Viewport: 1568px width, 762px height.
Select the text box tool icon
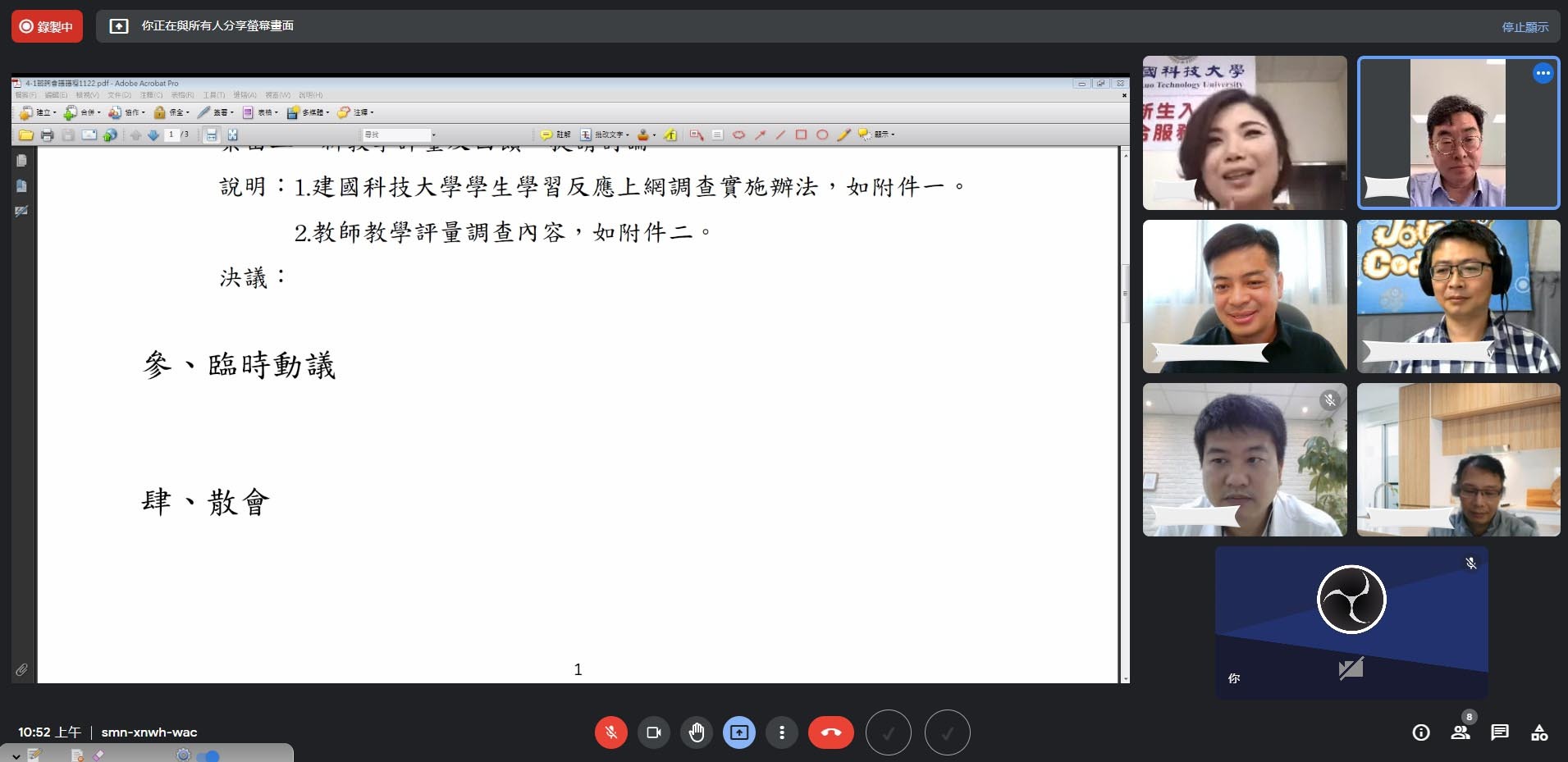pos(717,135)
